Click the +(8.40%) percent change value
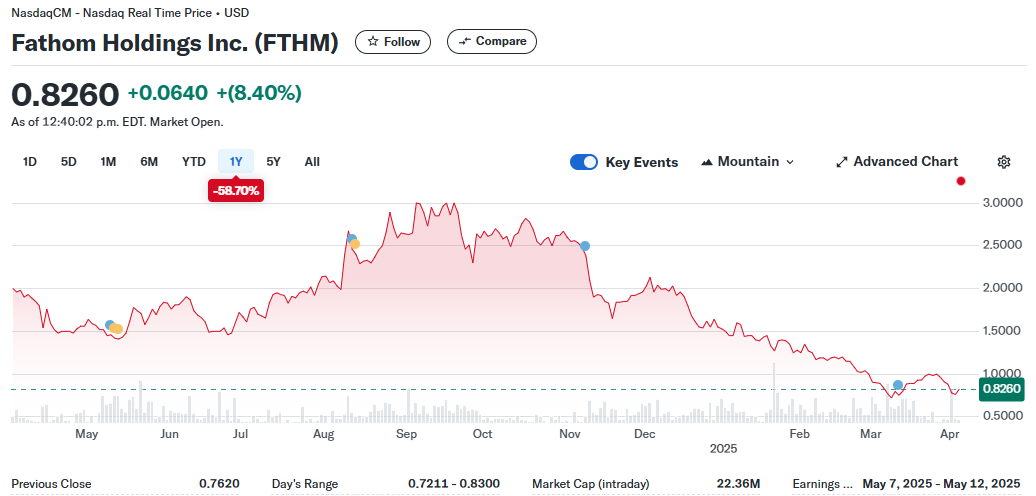The image size is (1036, 496). point(259,94)
